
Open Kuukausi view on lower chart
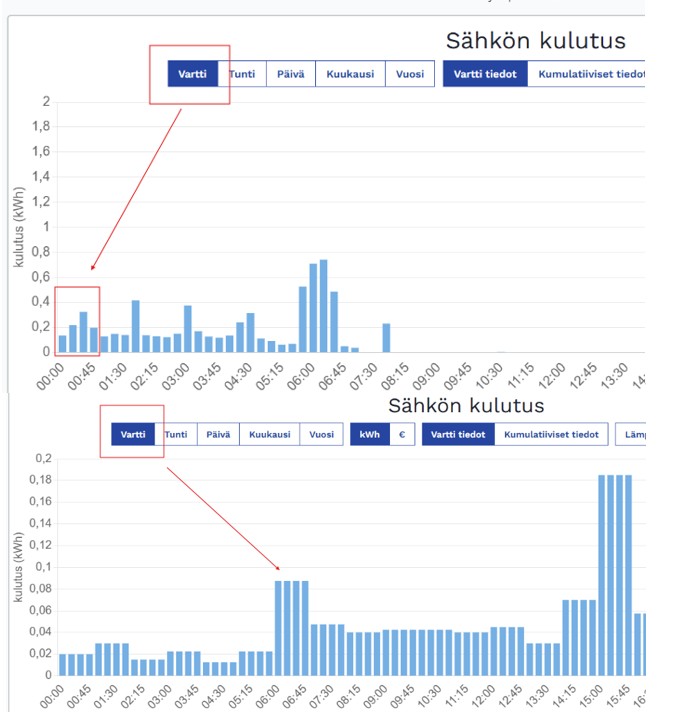(269, 434)
